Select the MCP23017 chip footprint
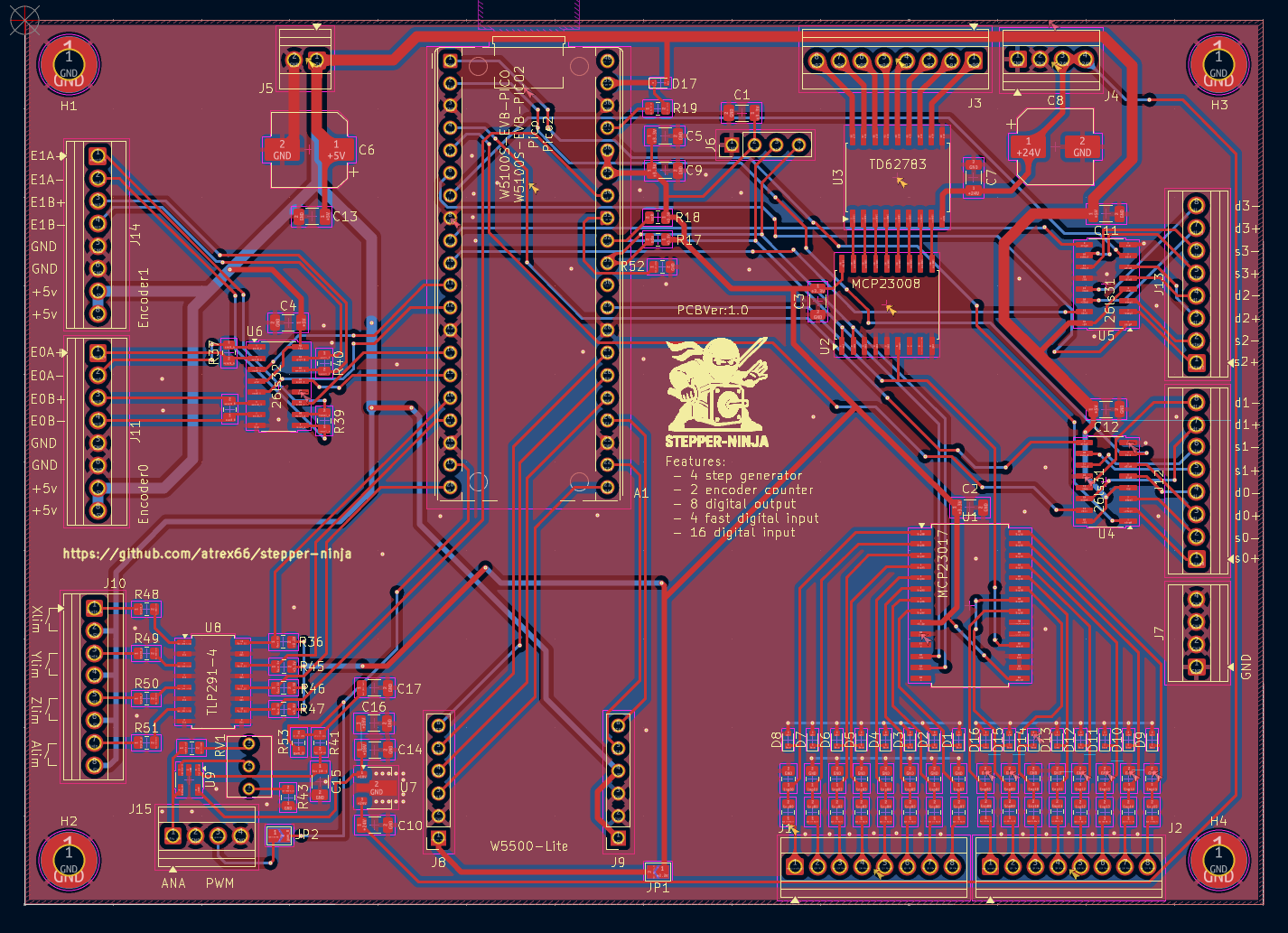1288x933 pixels. (969, 605)
